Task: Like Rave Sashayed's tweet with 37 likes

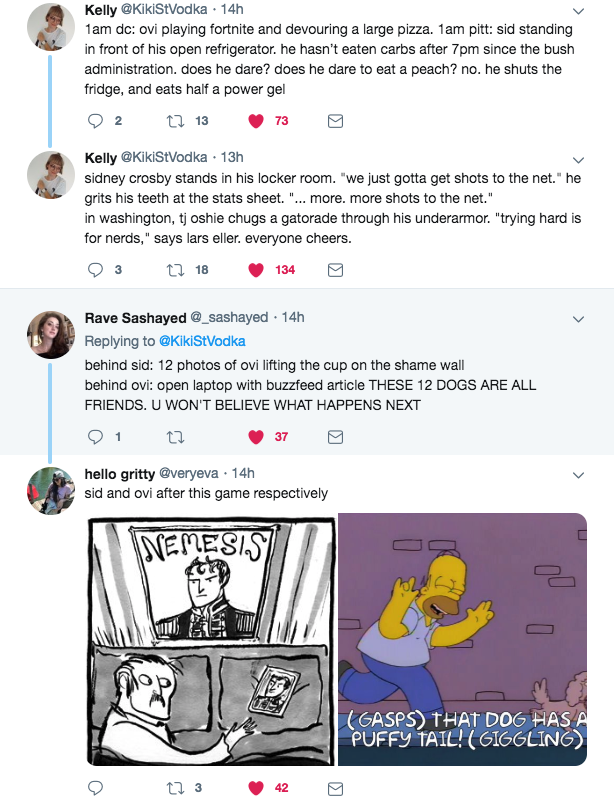Action: tap(255, 436)
